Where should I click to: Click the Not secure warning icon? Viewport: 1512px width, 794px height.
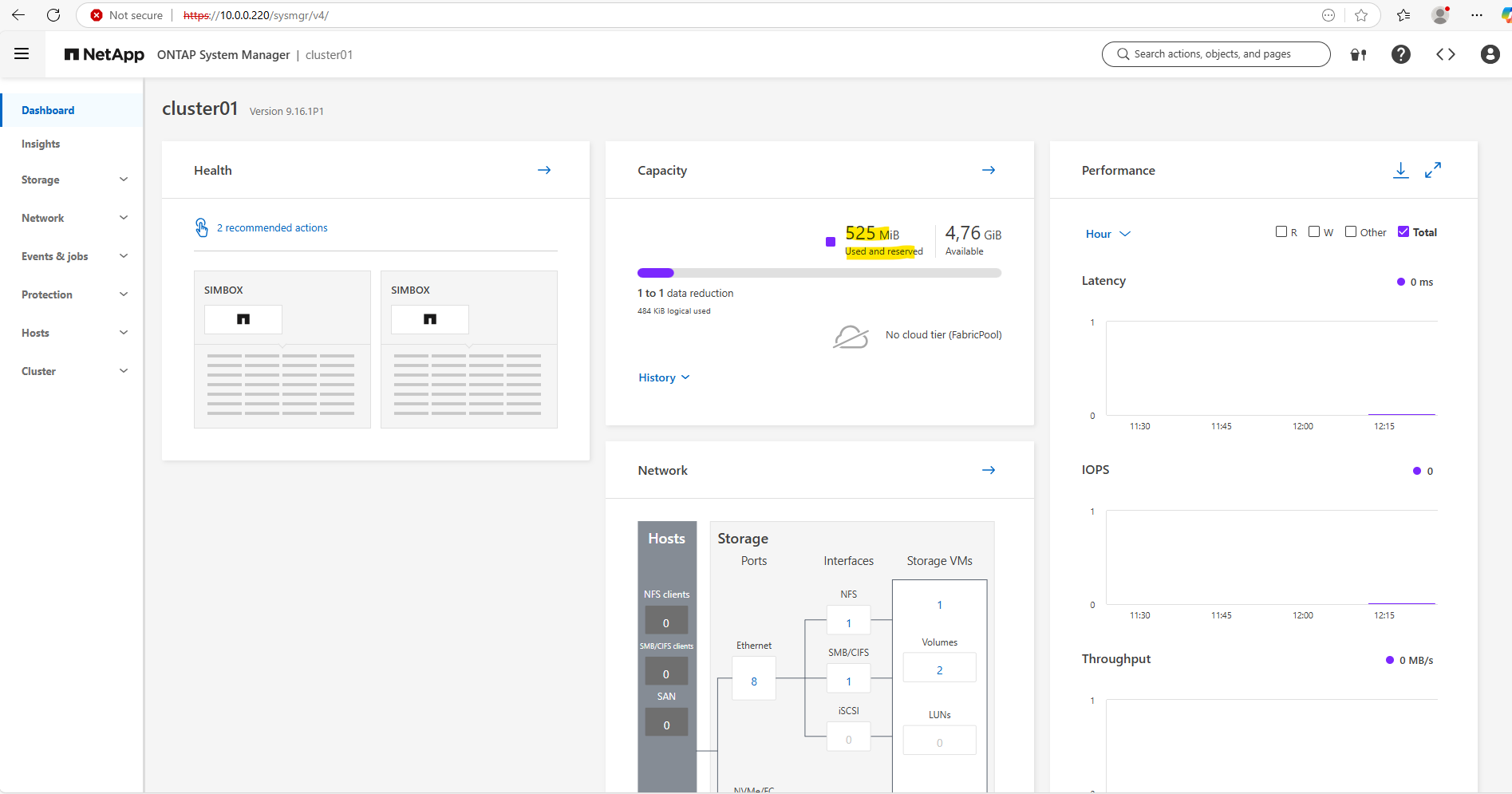97,15
